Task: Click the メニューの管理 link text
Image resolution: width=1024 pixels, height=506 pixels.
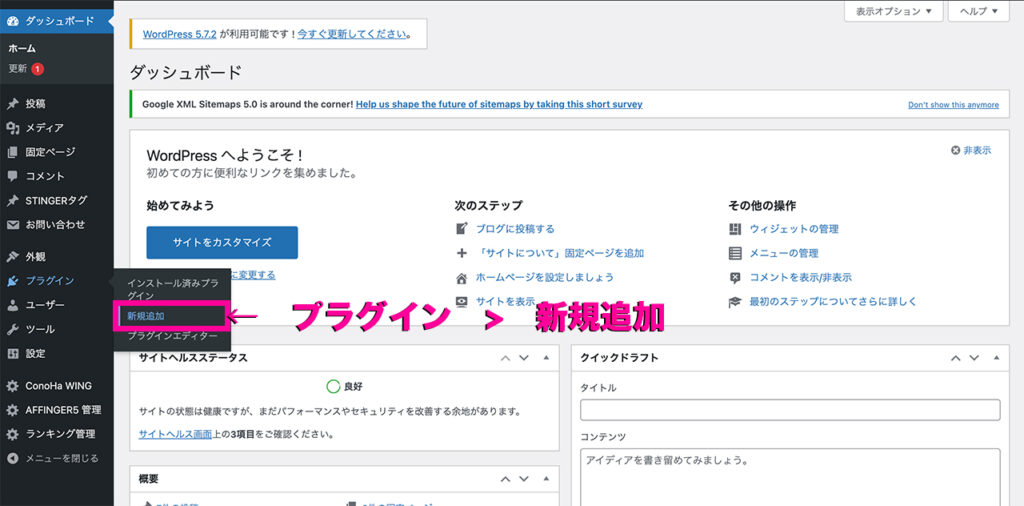Action: pos(784,253)
